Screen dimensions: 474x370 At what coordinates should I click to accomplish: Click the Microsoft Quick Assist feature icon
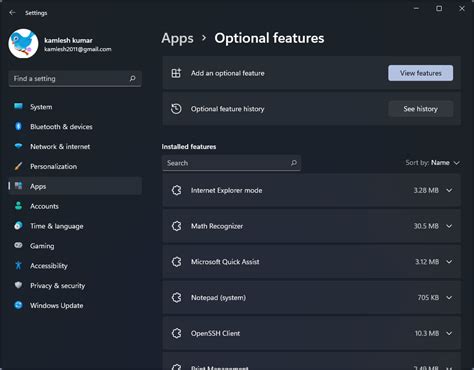pos(176,262)
